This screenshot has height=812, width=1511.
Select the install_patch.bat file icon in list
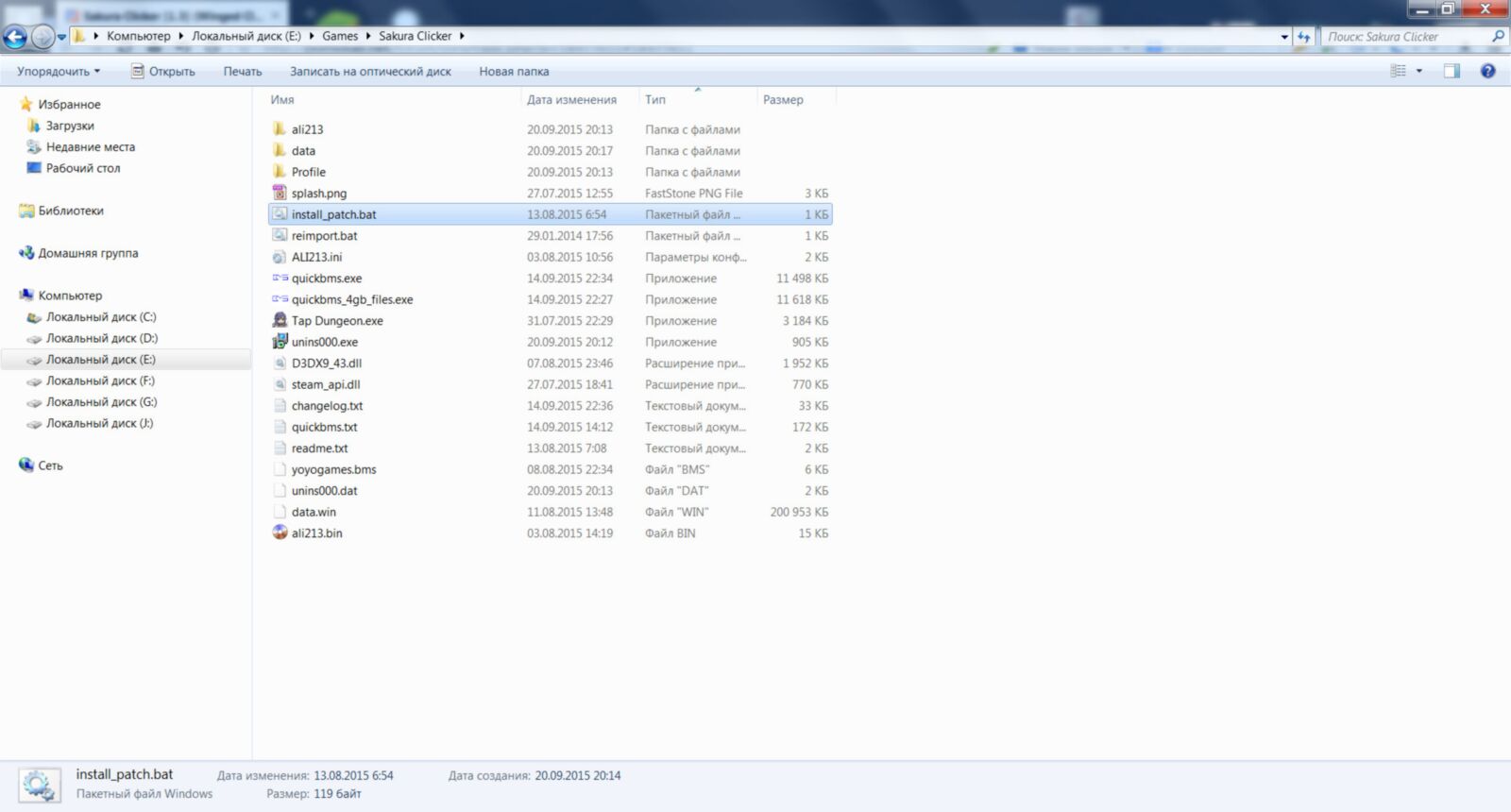(x=280, y=214)
